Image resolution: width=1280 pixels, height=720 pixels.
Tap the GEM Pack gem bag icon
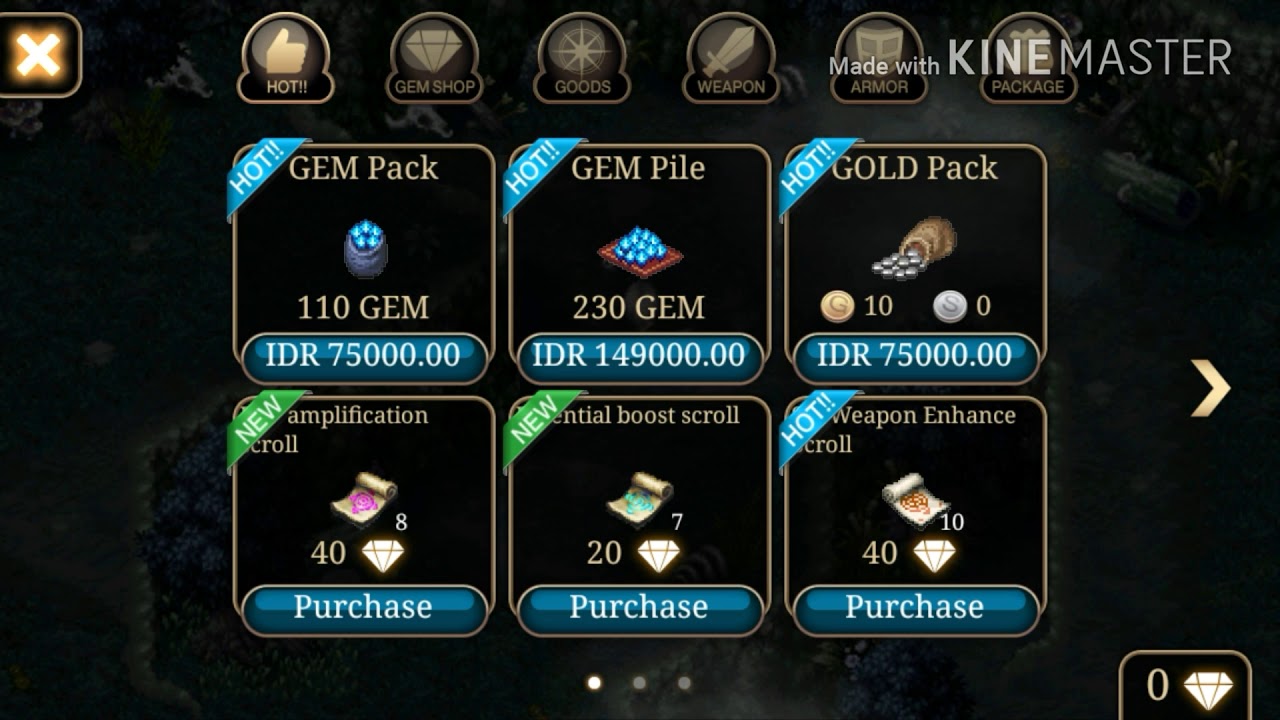[x=365, y=248]
